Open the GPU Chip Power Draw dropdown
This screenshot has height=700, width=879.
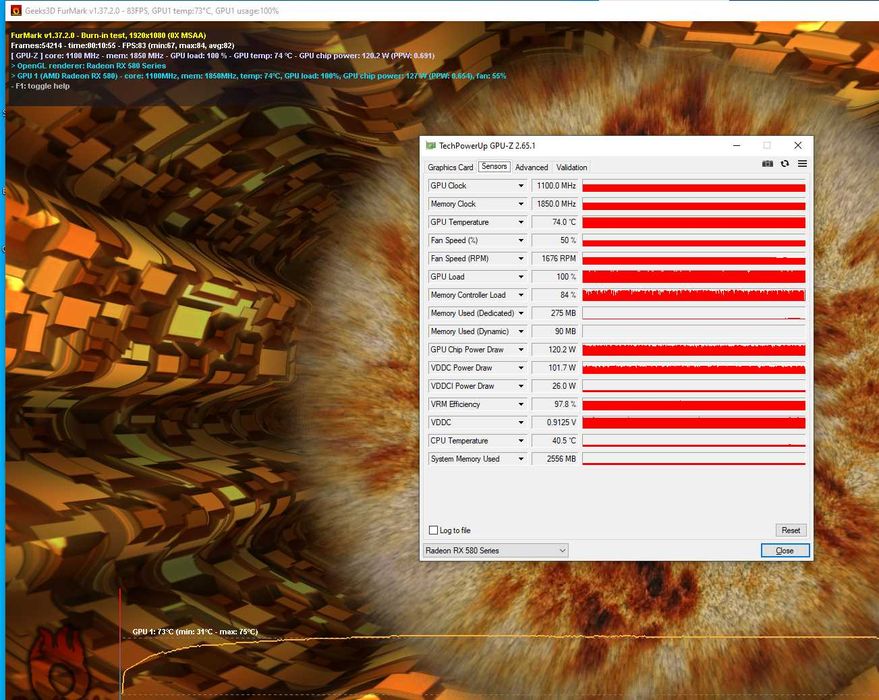(521, 350)
